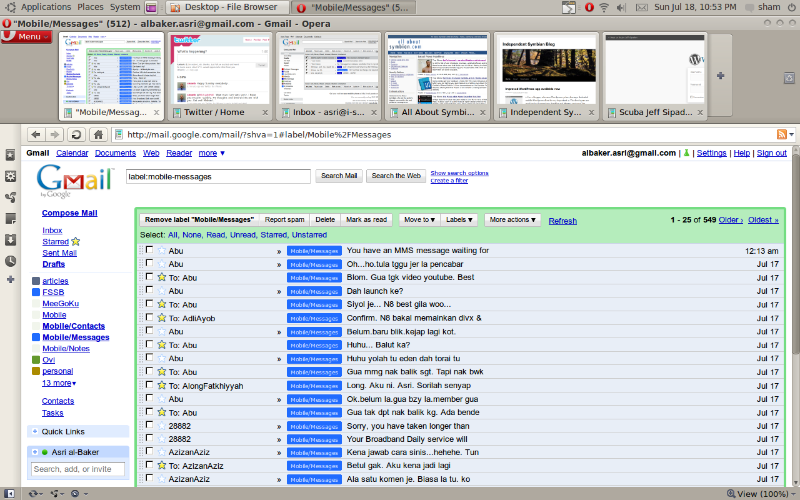Tick checkbox for 'Siyol je... N8 best' message

[x=149, y=304]
